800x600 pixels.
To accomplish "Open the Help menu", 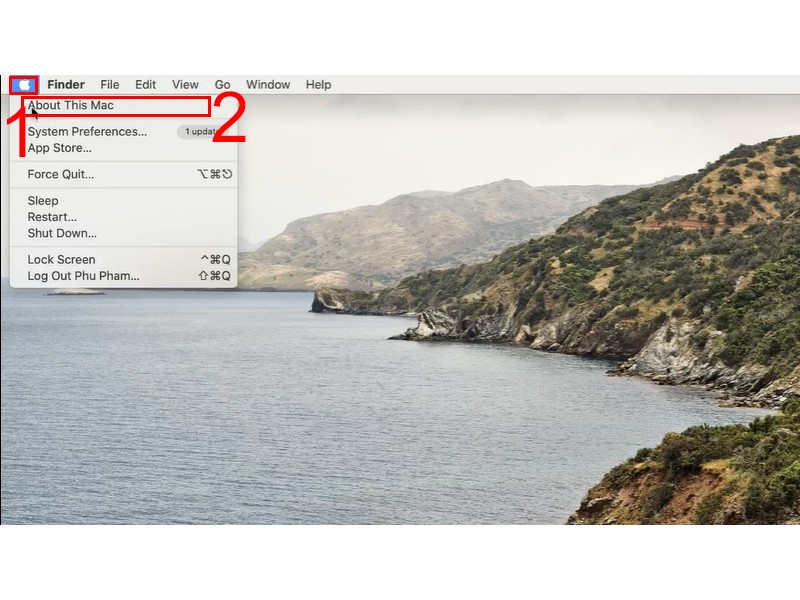I will point(318,85).
